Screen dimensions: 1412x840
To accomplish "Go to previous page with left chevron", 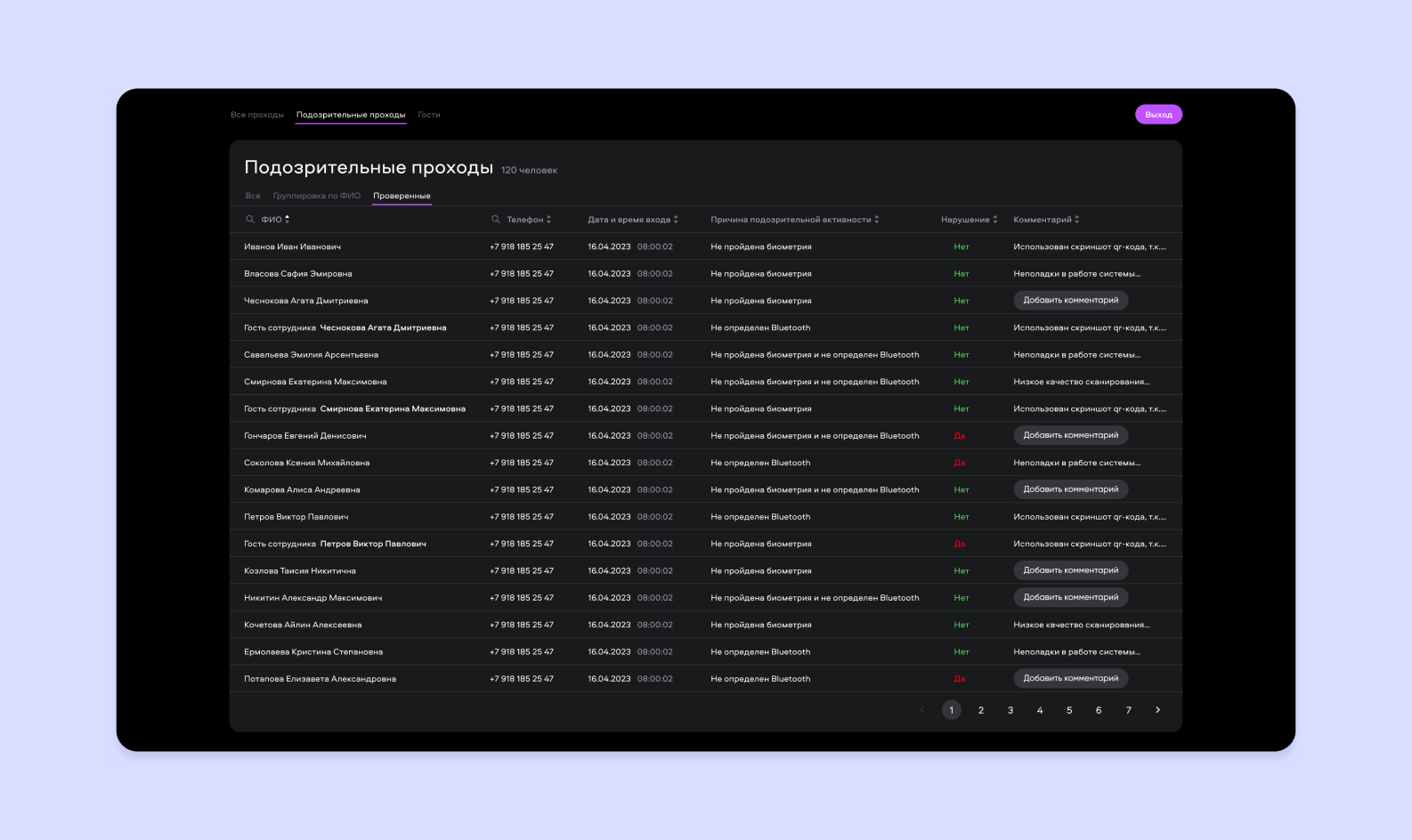I will [922, 710].
